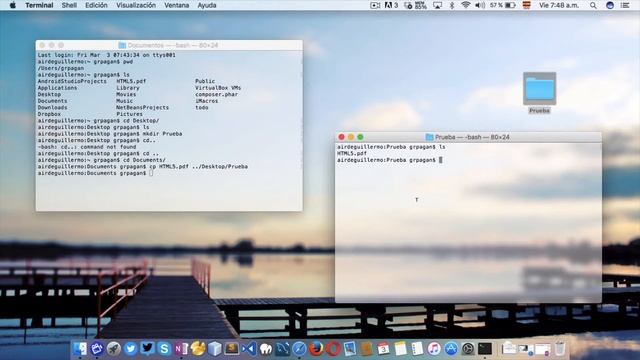Open the Ayuda menu
This screenshot has height=360, width=640.
(207, 5)
